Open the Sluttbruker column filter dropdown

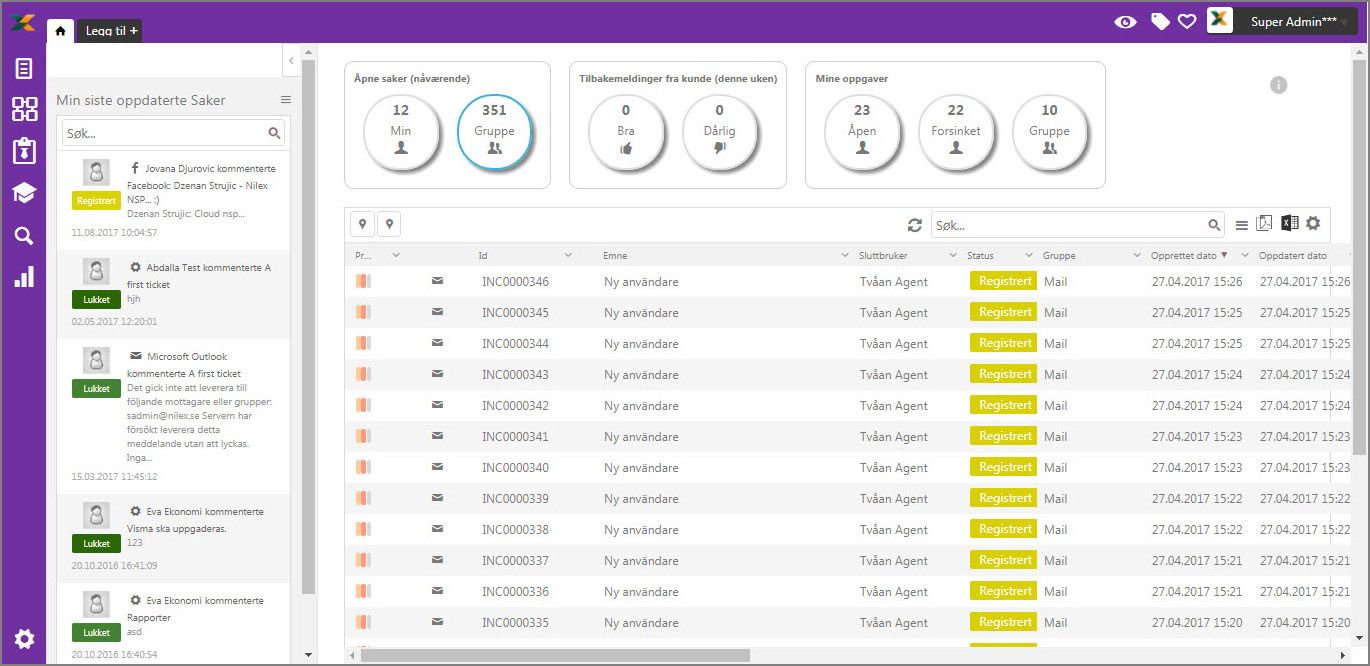click(952, 256)
